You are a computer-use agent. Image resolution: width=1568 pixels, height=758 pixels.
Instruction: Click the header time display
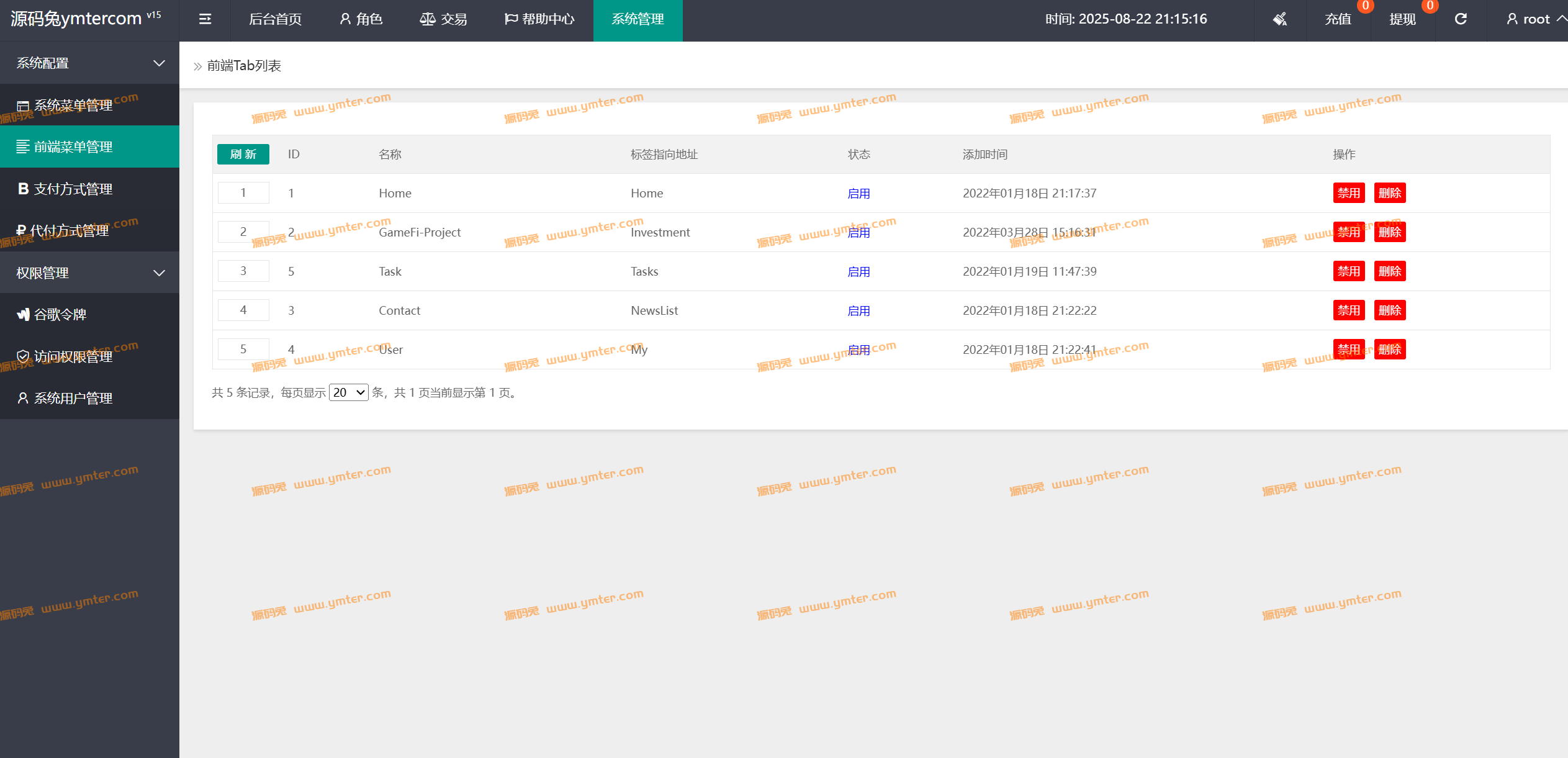click(x=1126, y=19)
